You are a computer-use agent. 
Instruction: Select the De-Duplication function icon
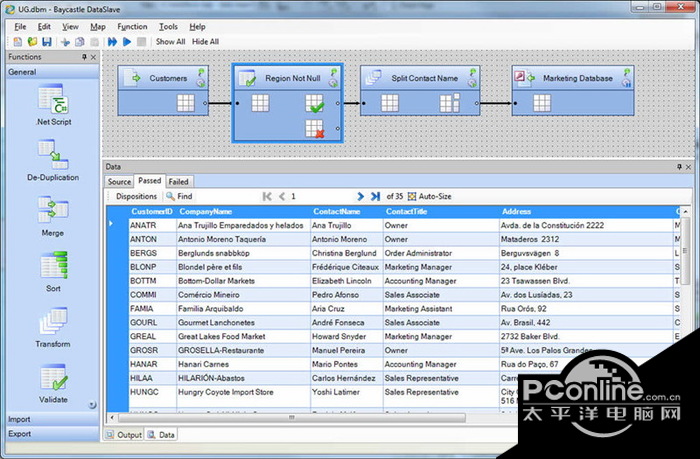53,154
